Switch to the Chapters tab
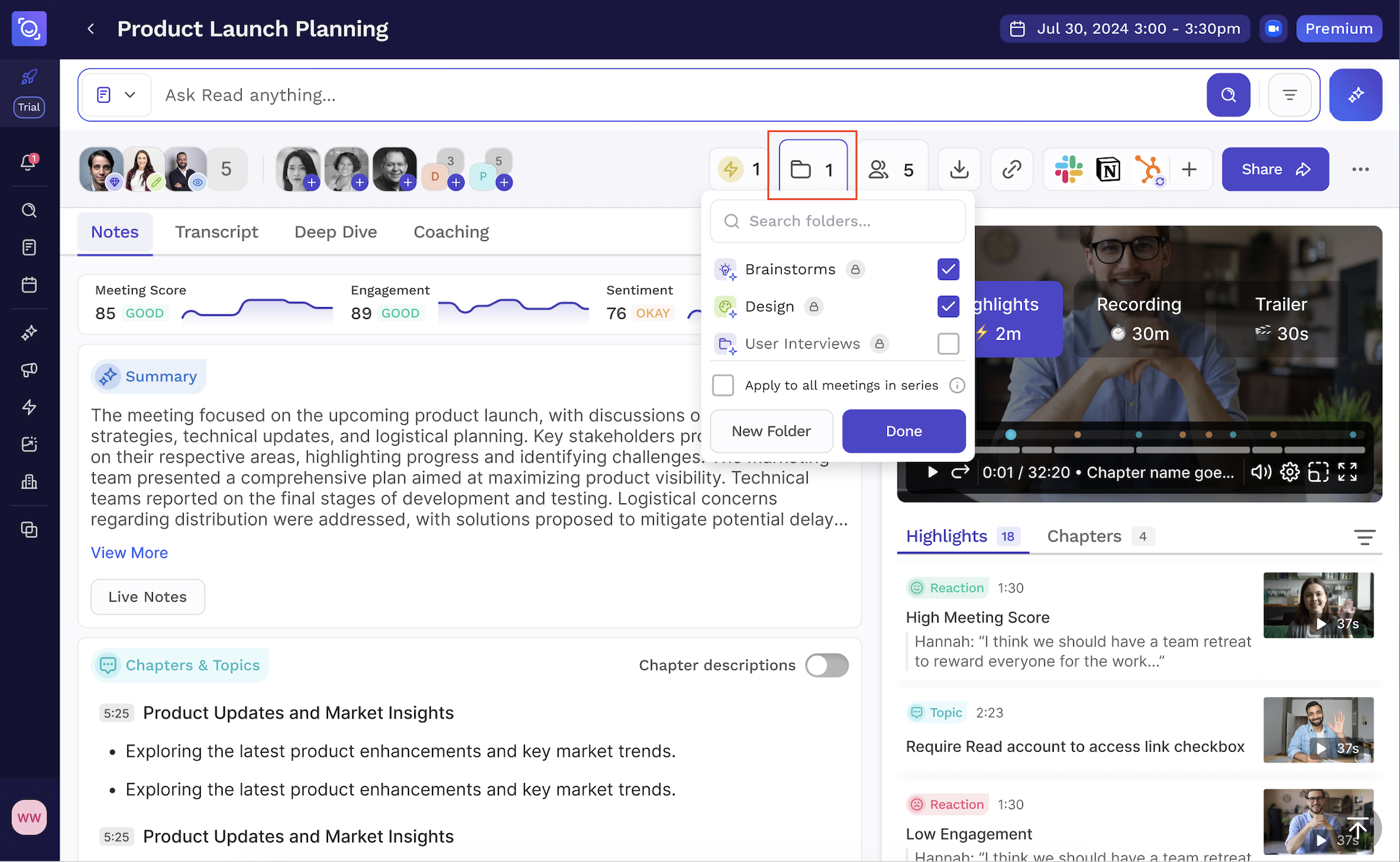The height and width of the screenshot is (862, 1400). [x=1084, y=536]
